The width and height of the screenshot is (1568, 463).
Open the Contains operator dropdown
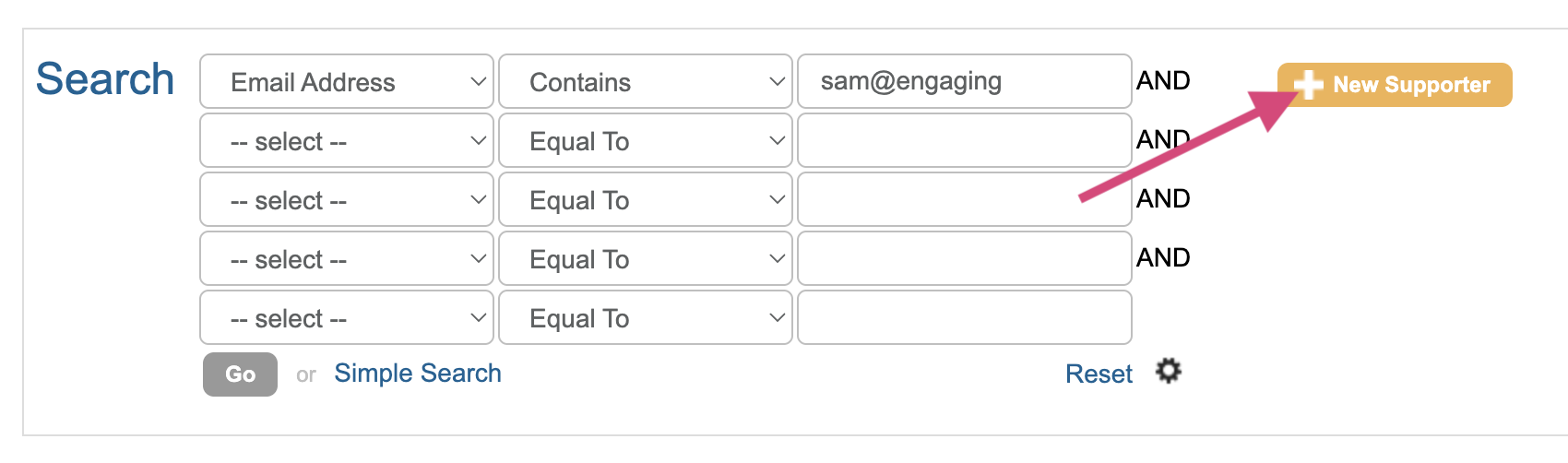tap(646, 82)
